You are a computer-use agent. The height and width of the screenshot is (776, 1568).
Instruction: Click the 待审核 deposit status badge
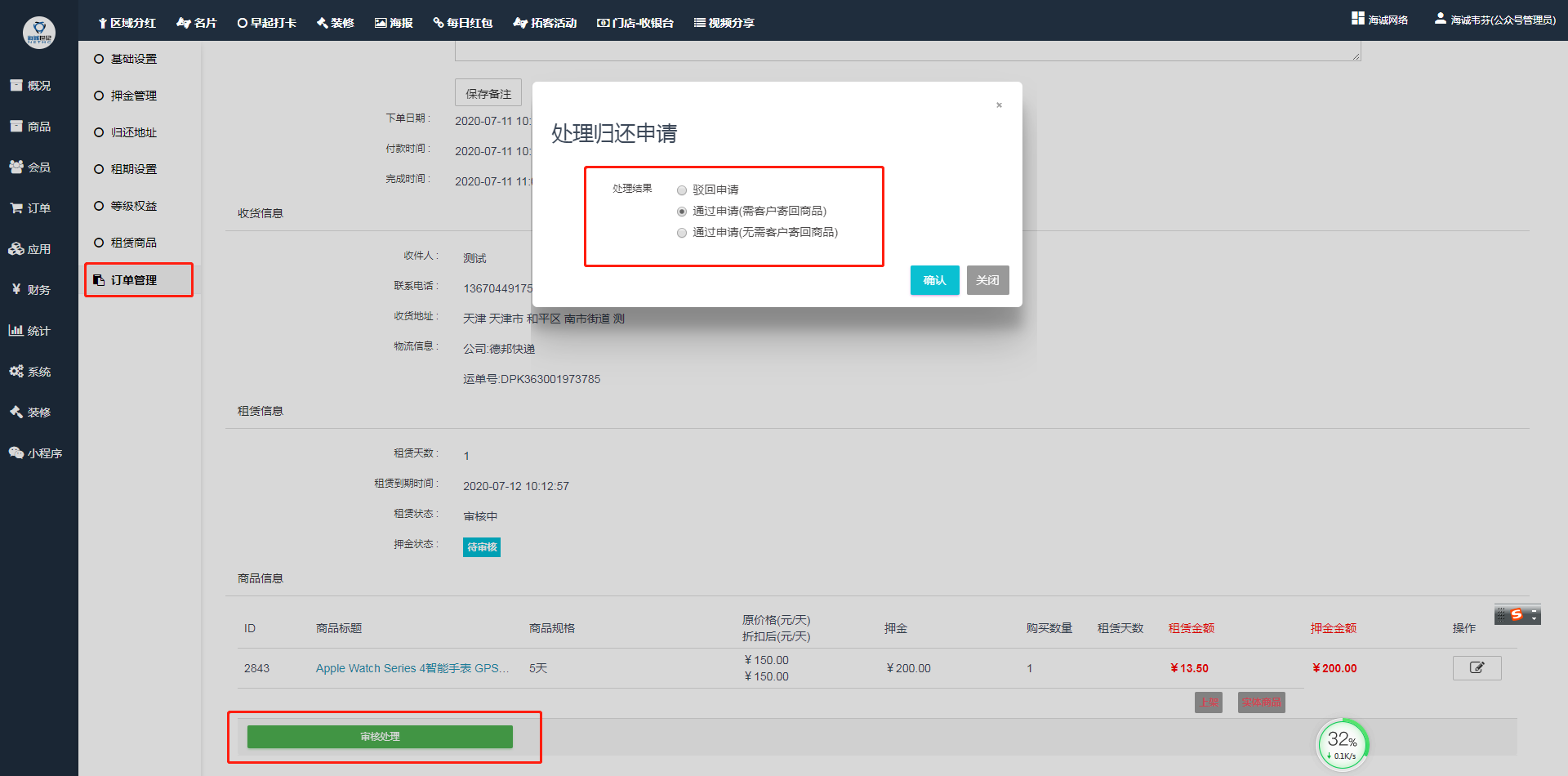tap(482, 547)
